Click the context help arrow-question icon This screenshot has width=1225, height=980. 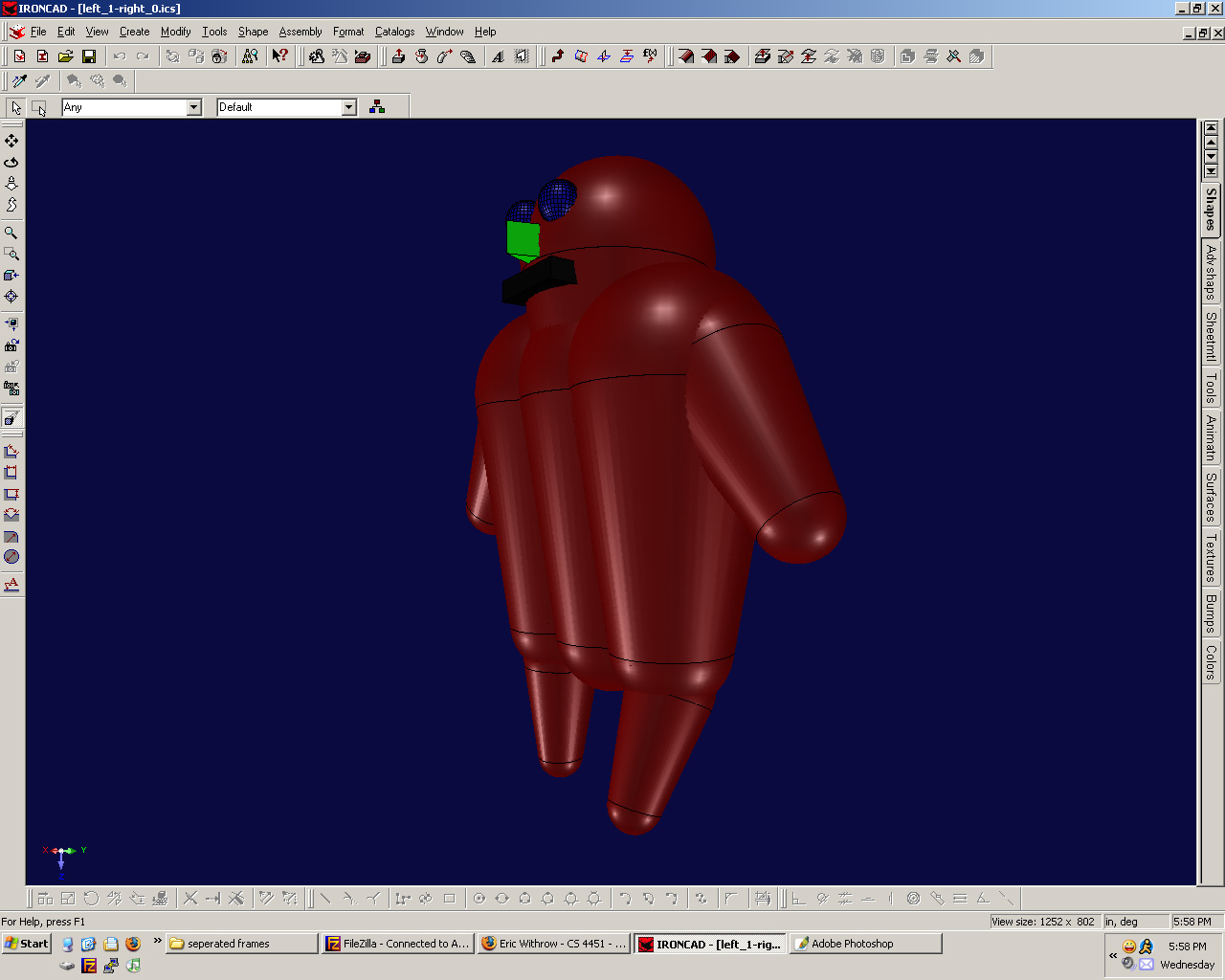click(279, 56)
